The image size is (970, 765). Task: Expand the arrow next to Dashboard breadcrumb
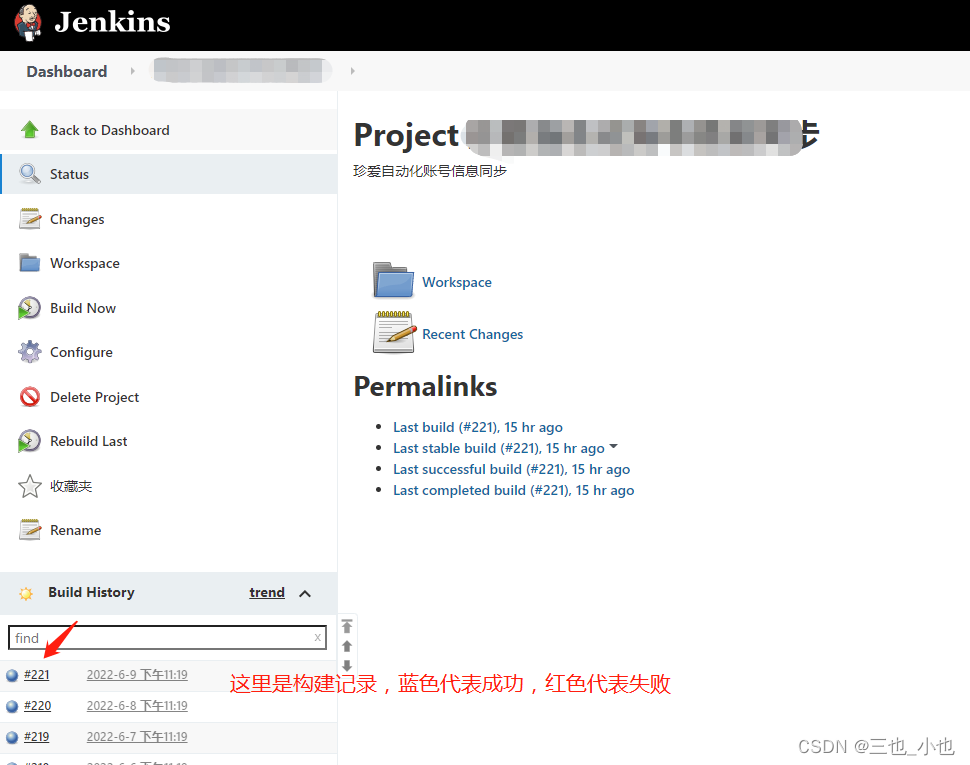click(132, 71)
